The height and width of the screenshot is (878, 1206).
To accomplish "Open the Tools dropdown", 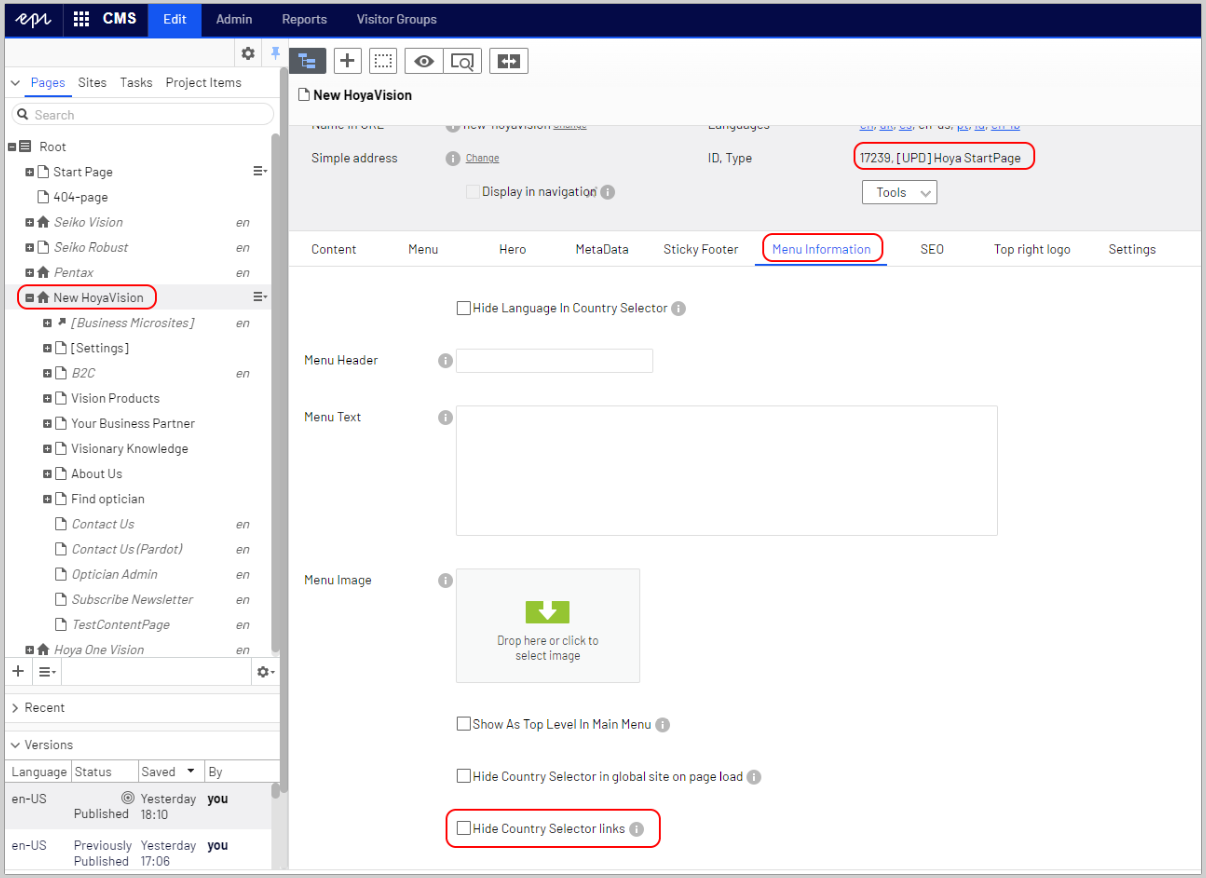I will pyautogui.click(x=899, y=192).
